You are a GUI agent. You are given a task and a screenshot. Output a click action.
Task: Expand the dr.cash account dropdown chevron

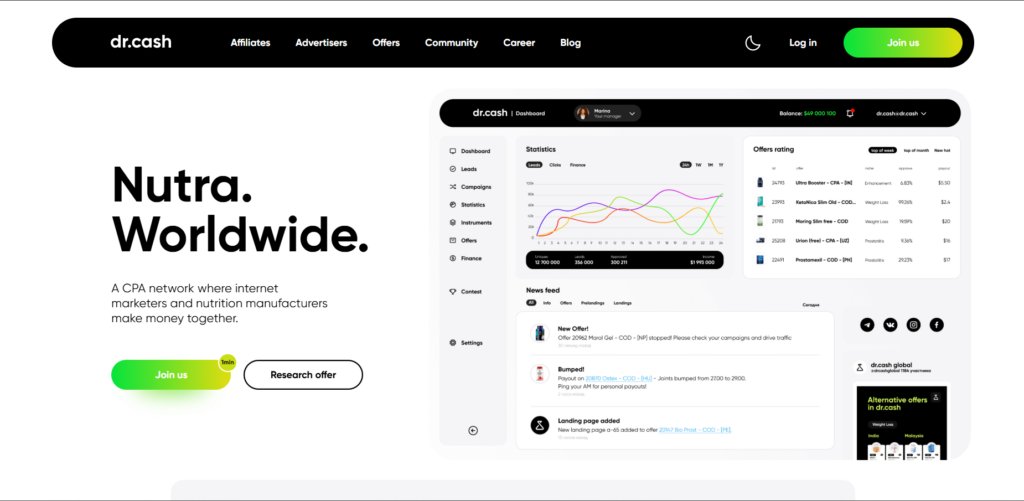pos(923,114)
